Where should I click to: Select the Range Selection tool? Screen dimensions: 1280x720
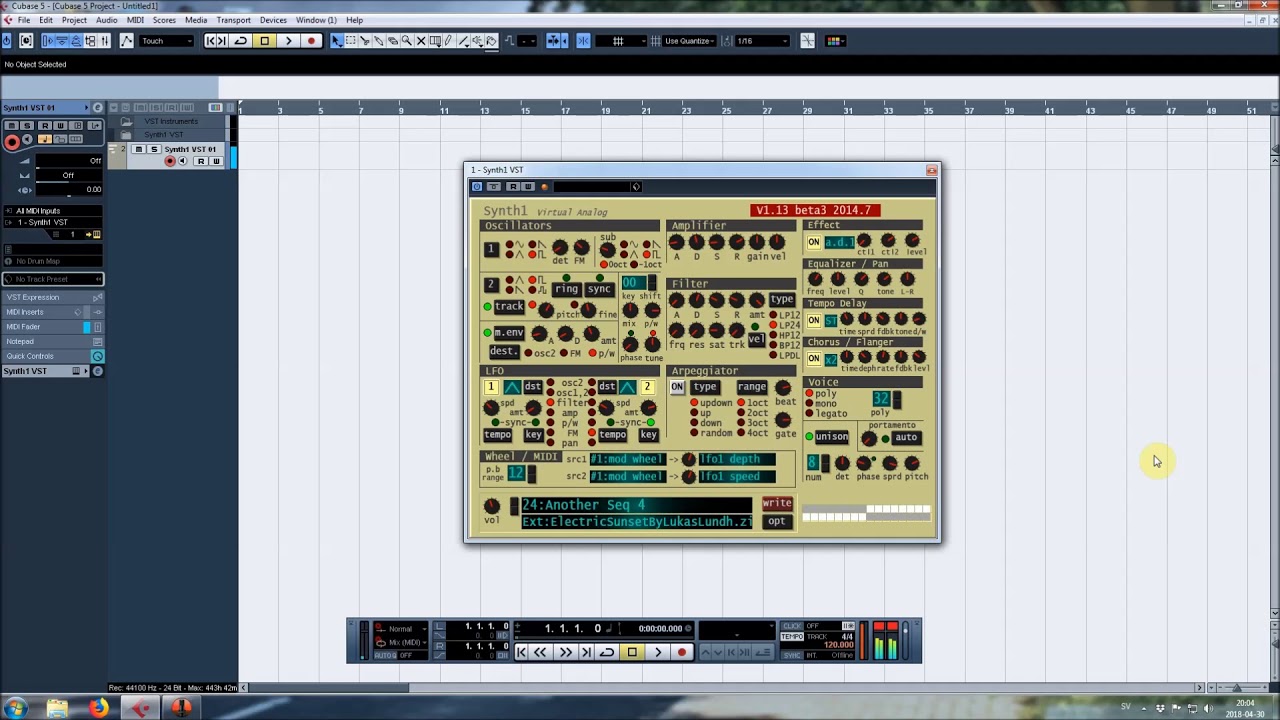[x=350, y=41]
